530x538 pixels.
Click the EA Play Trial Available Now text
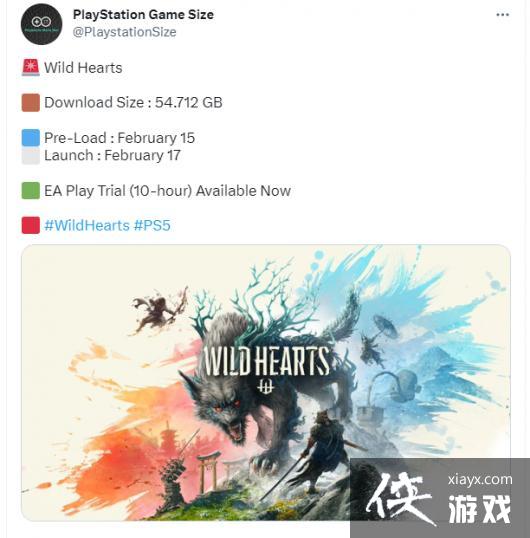(167, 191)
